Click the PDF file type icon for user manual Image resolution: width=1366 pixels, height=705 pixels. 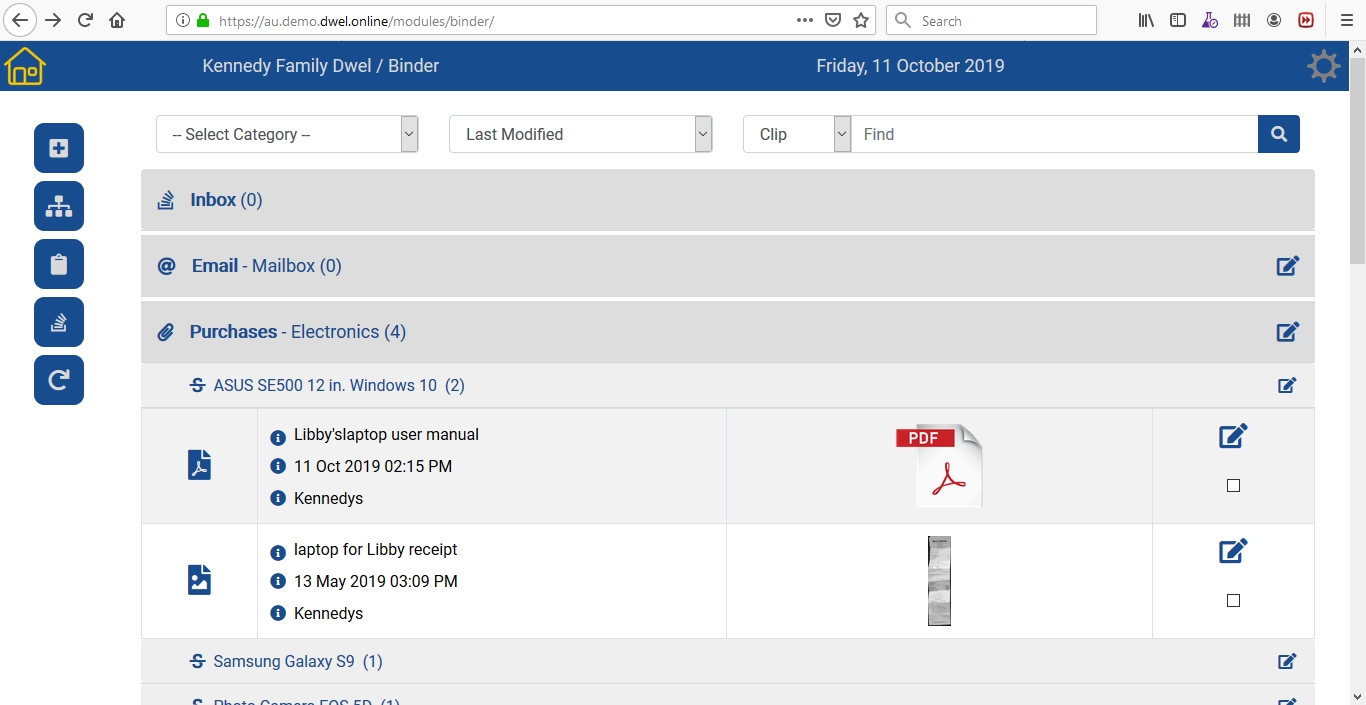[x=200, y=465]
